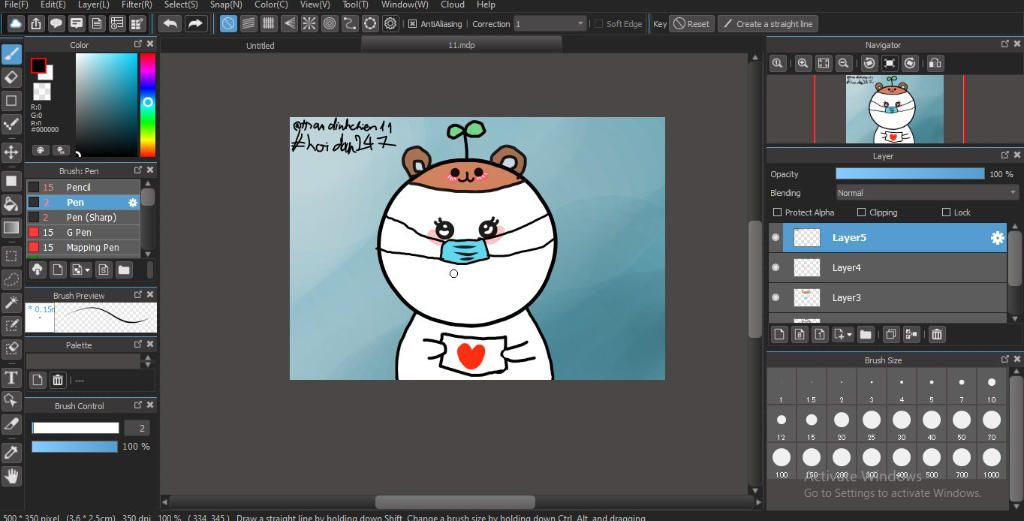Duplicate layer icon in Layer panel
The height and width of the screenshot is (521, 1024).
[891, 334]
